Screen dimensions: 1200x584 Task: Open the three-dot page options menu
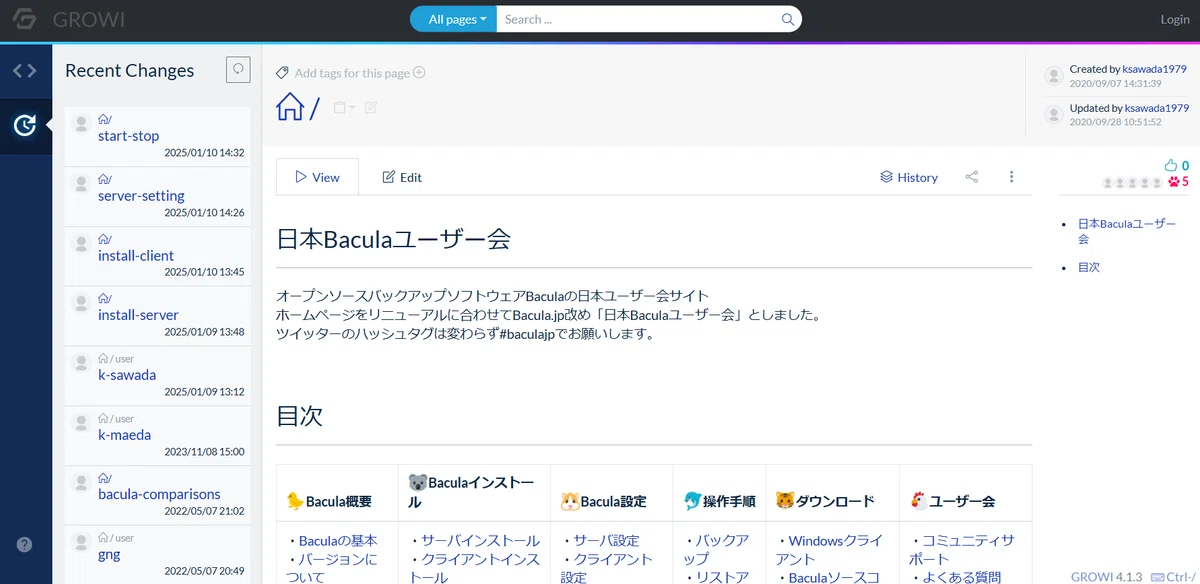pos(1011,177)
